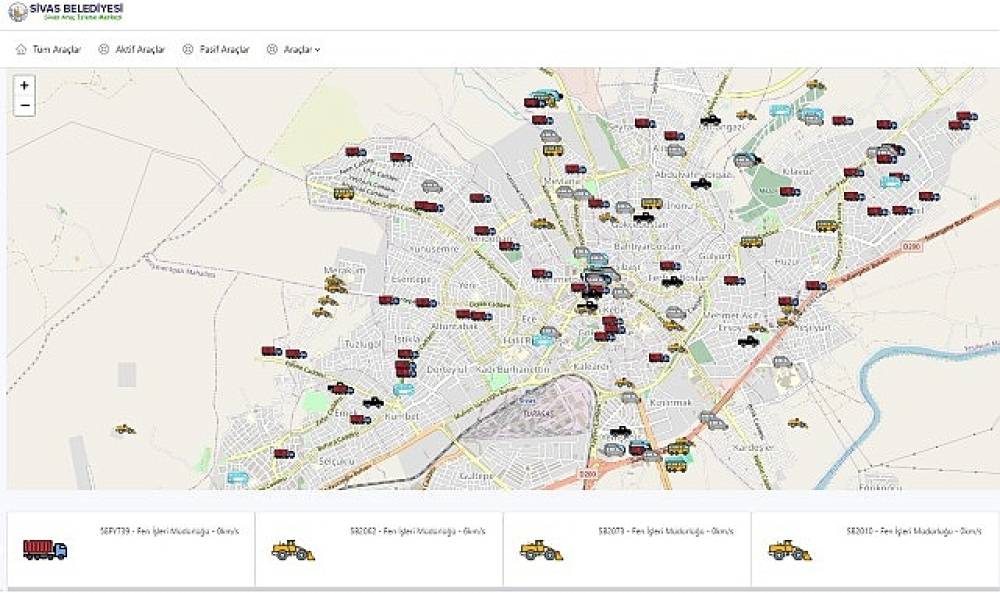Select the yellow loader icon for 582010
Image resolution: width=1000 pixels, height=593 pixels.
click(789, 550)
